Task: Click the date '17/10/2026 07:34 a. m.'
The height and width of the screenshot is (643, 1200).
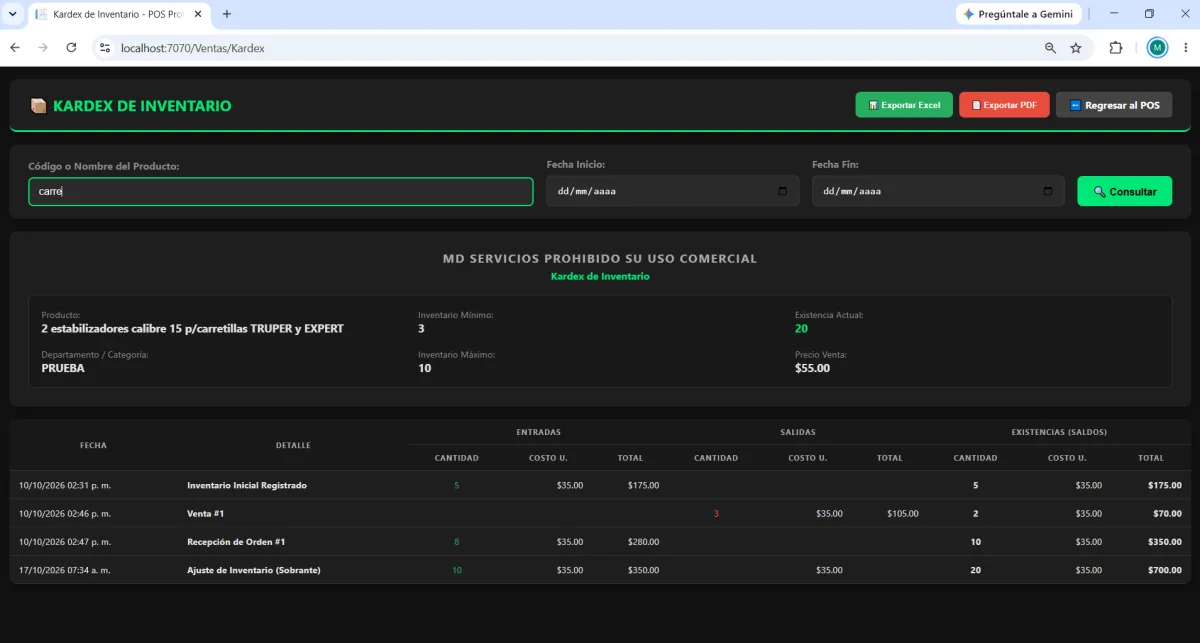Action: (64, 570)
